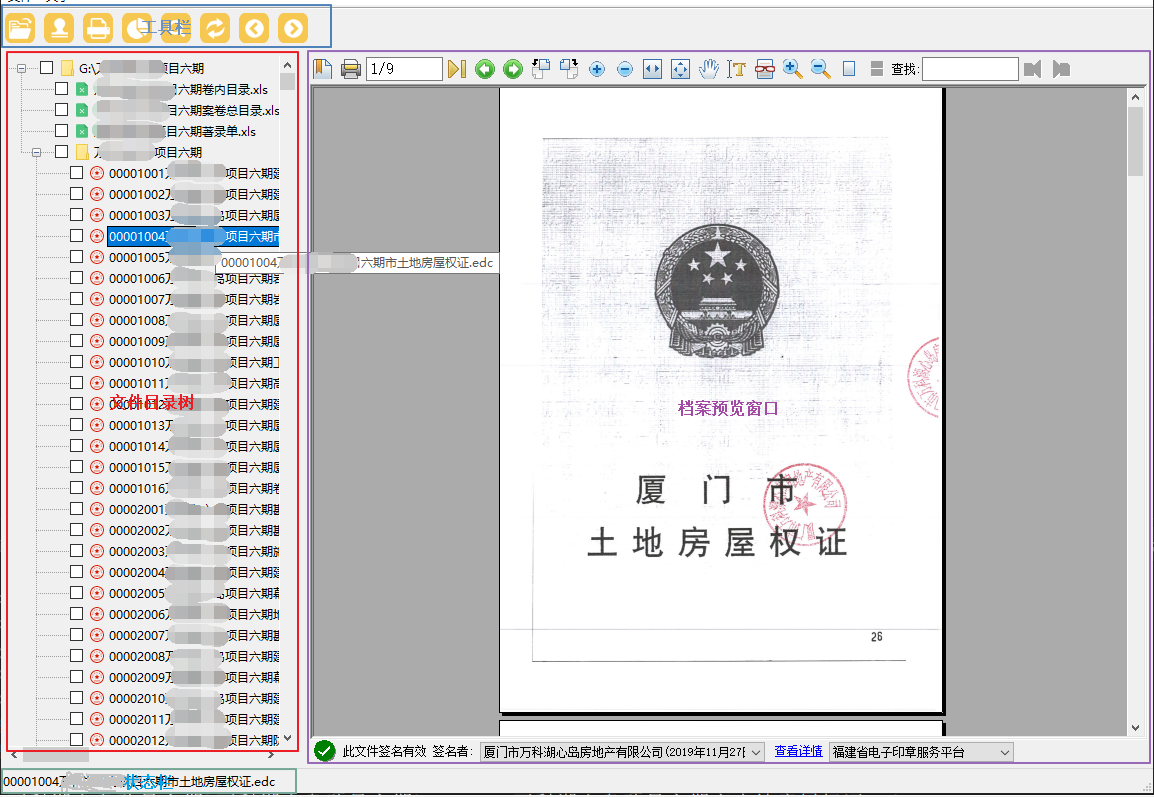Switch to single page layout icon
This screenshot has height=797, width=1154.
(849, 69)
